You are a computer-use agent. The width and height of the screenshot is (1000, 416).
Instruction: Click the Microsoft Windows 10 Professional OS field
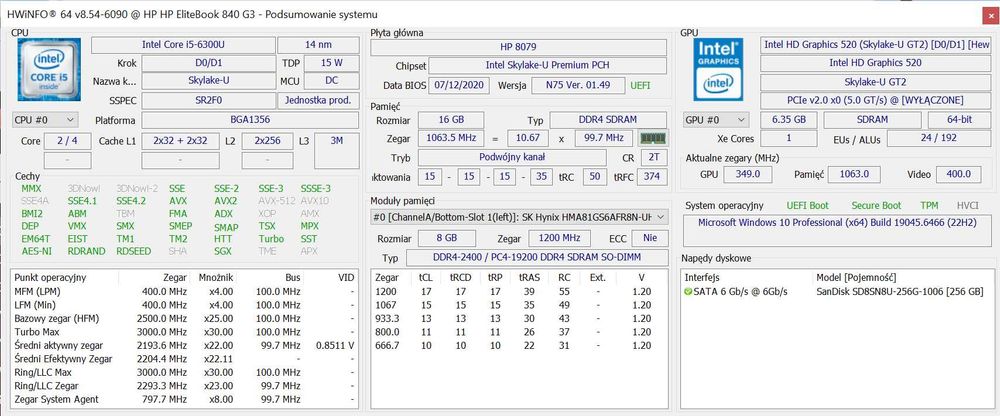click(837, 231)
